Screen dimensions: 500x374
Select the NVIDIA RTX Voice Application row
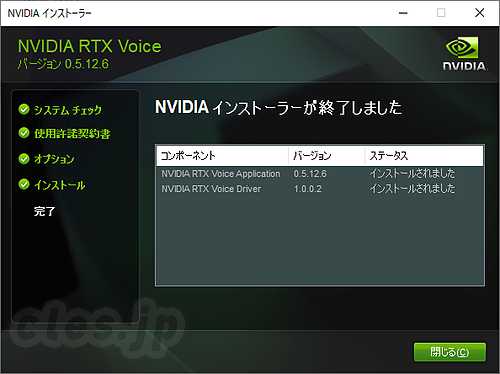[x=320, y=174]
